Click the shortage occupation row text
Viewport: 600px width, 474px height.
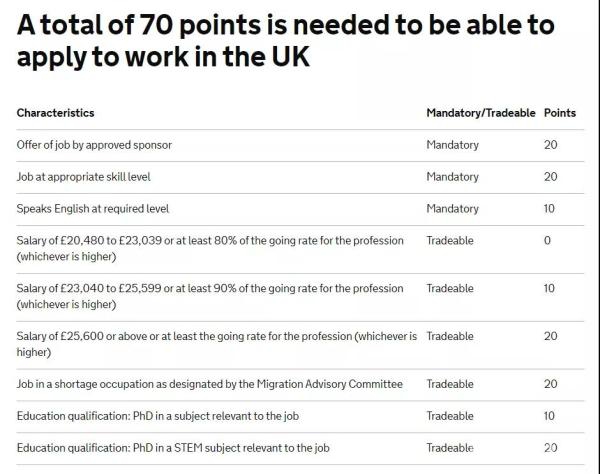[x=209, y=384]
